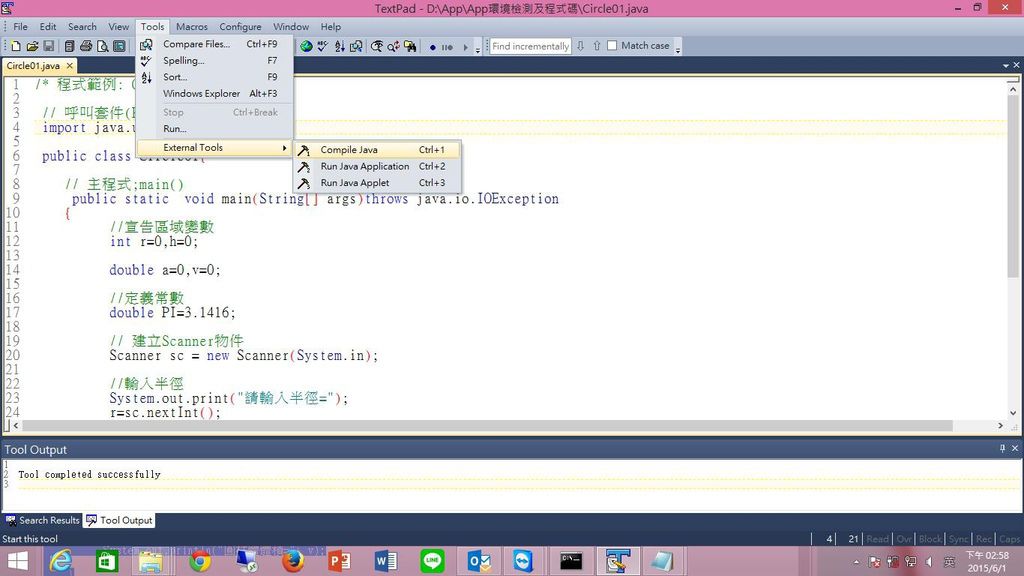Viewport: 1024px width, 576px height.
Task: Run spell check from the toolbar ABC icon
Action: click(x=323, y=46)
